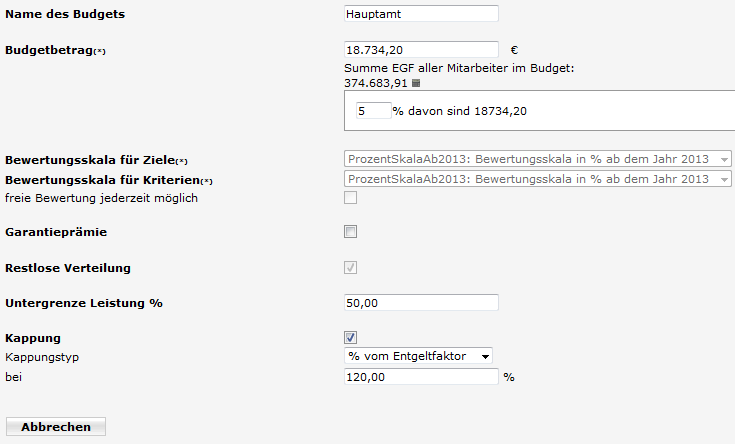Click the davon sind 18734,20 text

tap(467, 111)
